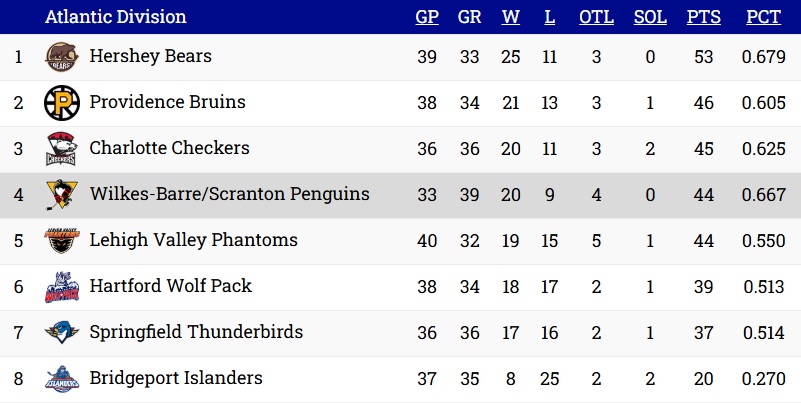
Task: Open the Wilkes-Barre/Scranton Penguins logo
Action: tap(61, 195)
